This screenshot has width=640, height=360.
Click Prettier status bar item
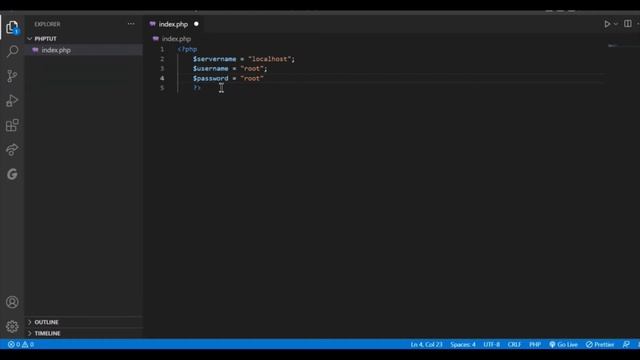[600, 344]
